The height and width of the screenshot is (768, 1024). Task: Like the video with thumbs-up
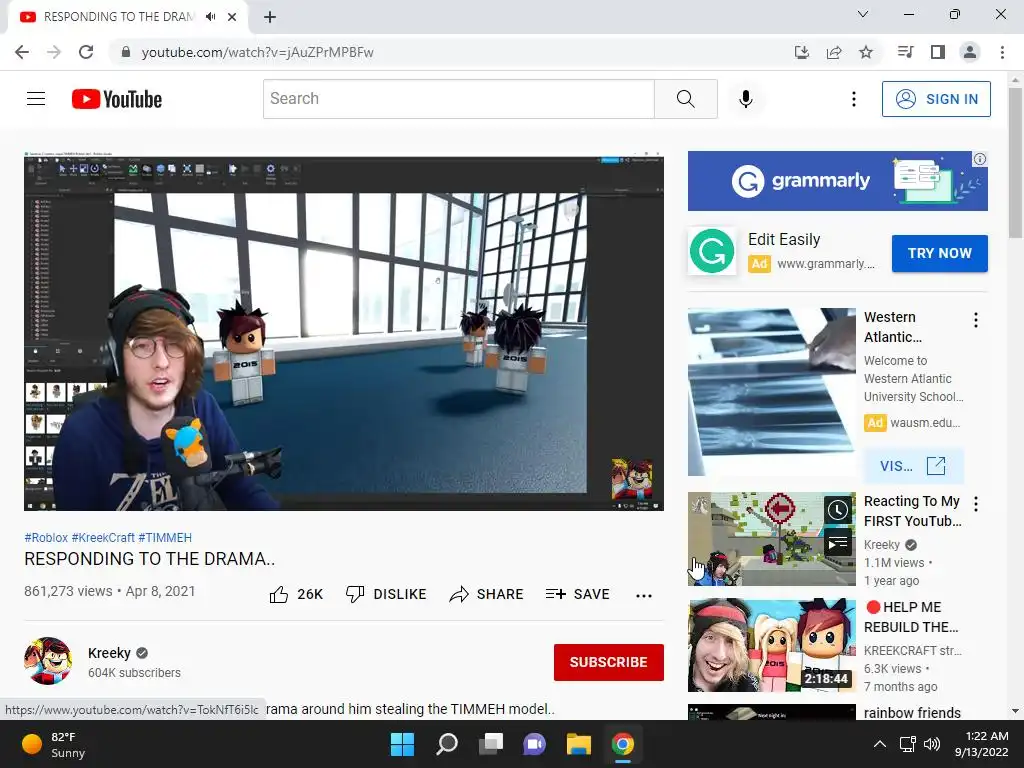coord(296,594)
